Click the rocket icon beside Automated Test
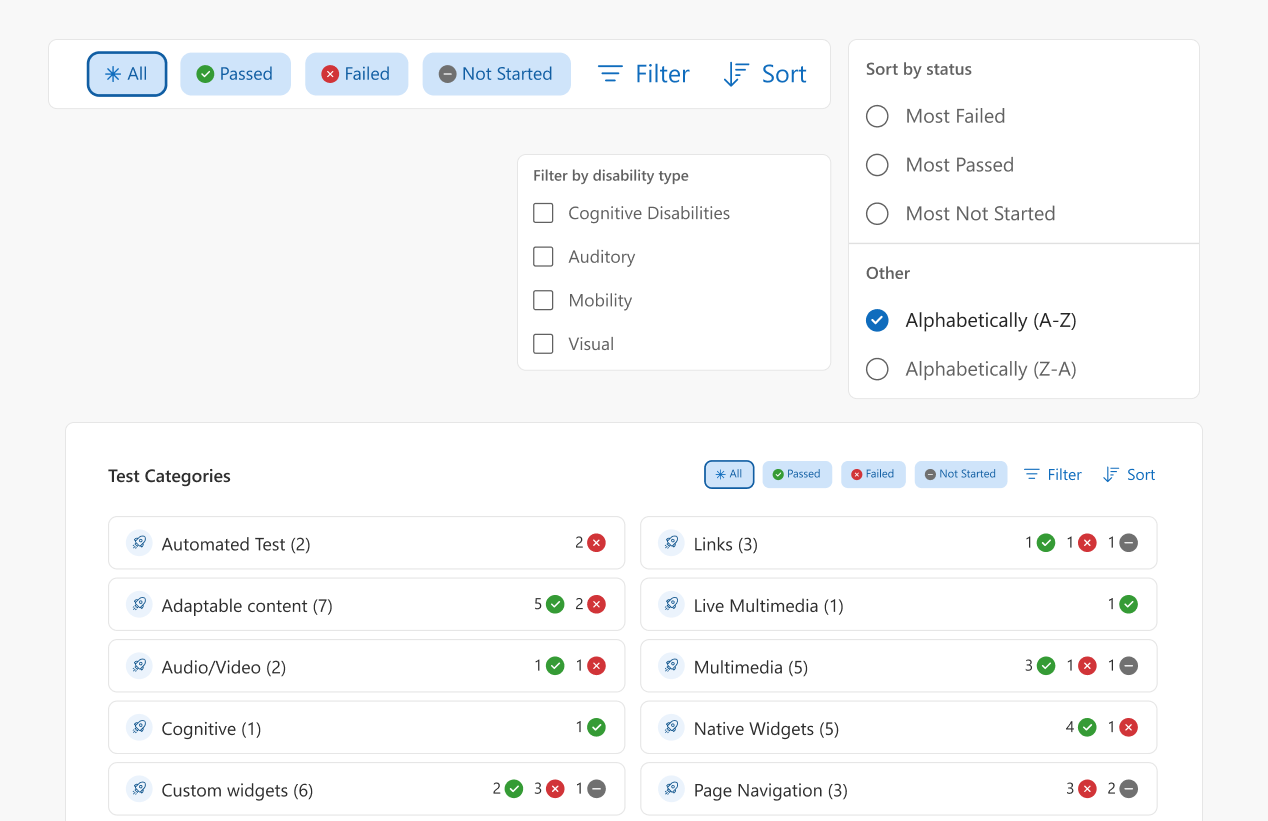This screenshot has width=1268, height=821. coord(139,543)
